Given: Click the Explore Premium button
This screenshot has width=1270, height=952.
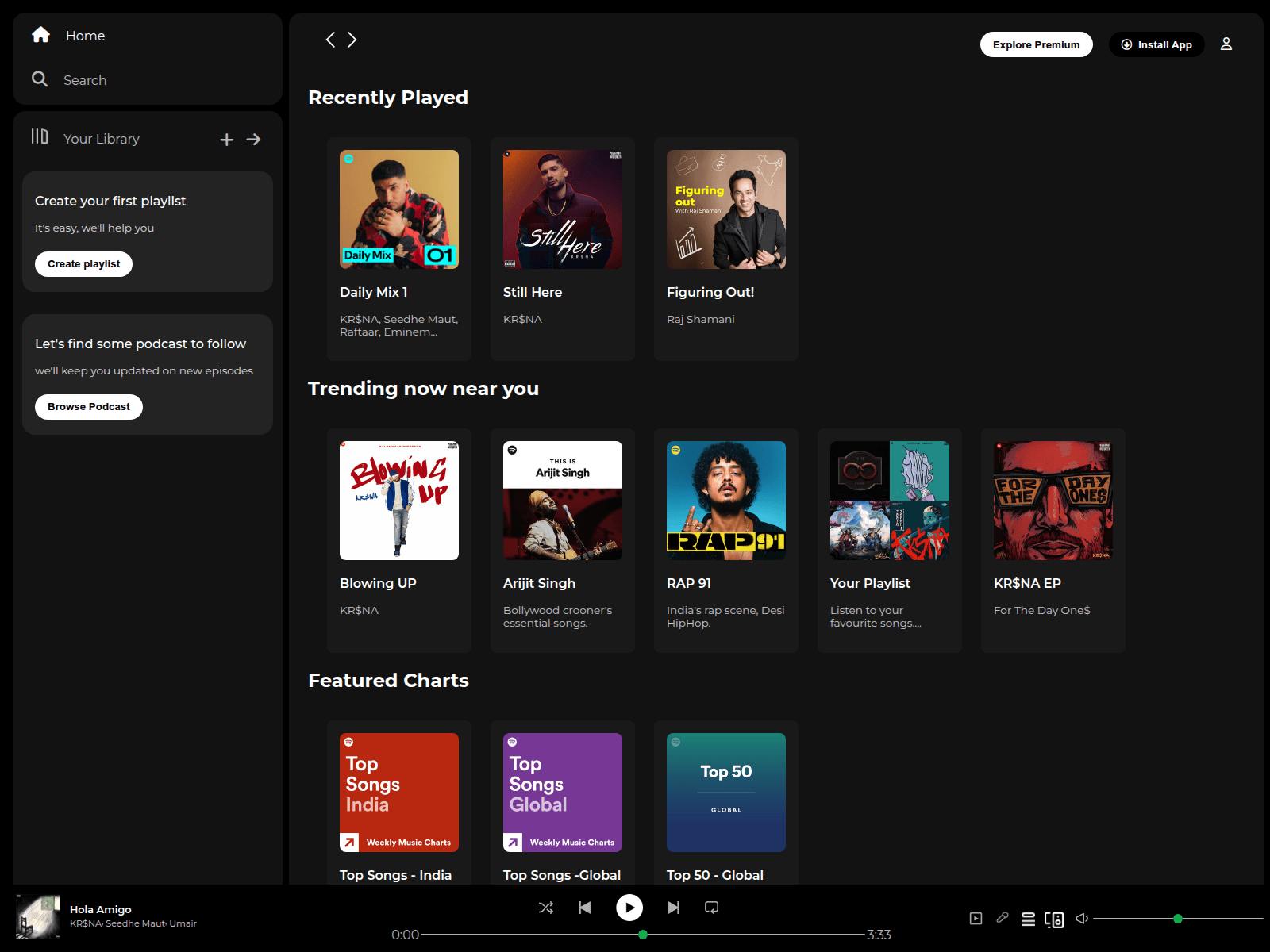Looking at the screenshot, I should point(1036,44).
